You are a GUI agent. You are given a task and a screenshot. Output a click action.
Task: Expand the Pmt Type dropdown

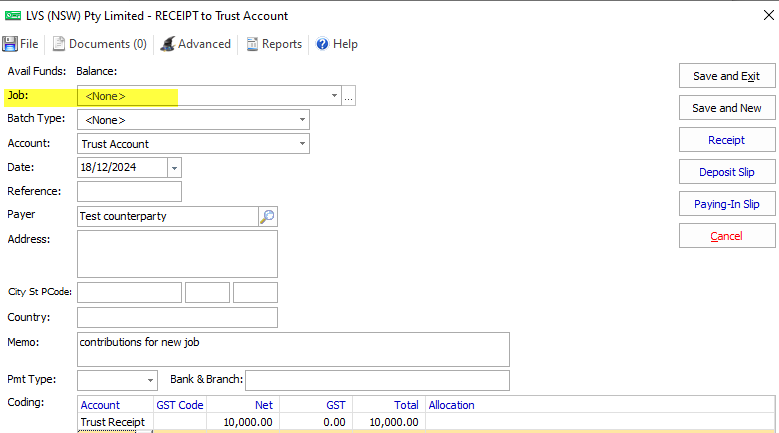(x=150, y=380)
